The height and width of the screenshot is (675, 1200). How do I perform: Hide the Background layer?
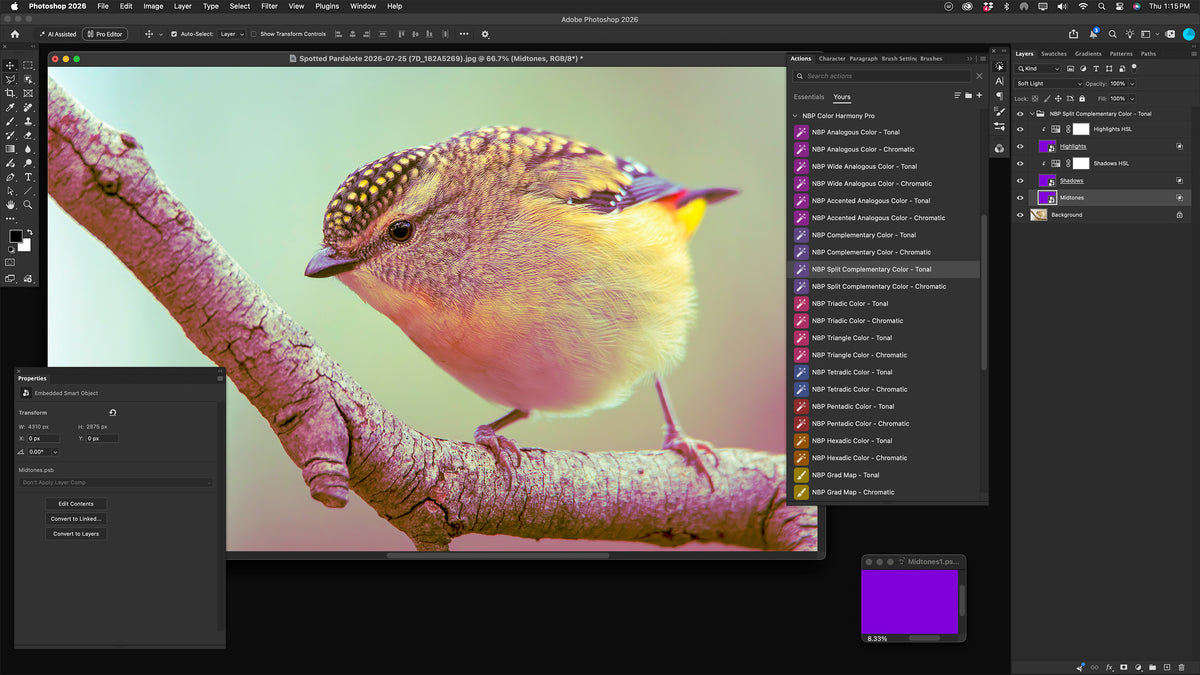pyautogui.click(x=1020, y=214)
